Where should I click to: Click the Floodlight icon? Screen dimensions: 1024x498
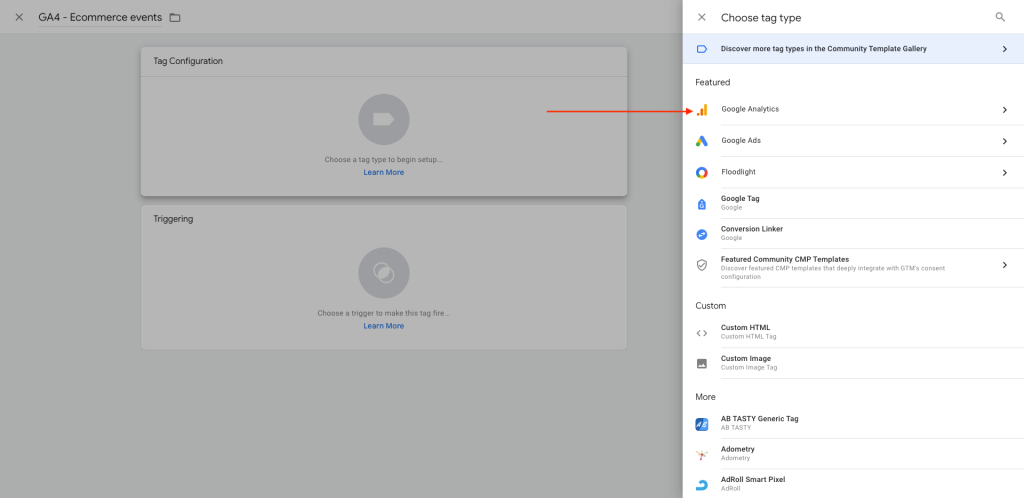[702, 172]
